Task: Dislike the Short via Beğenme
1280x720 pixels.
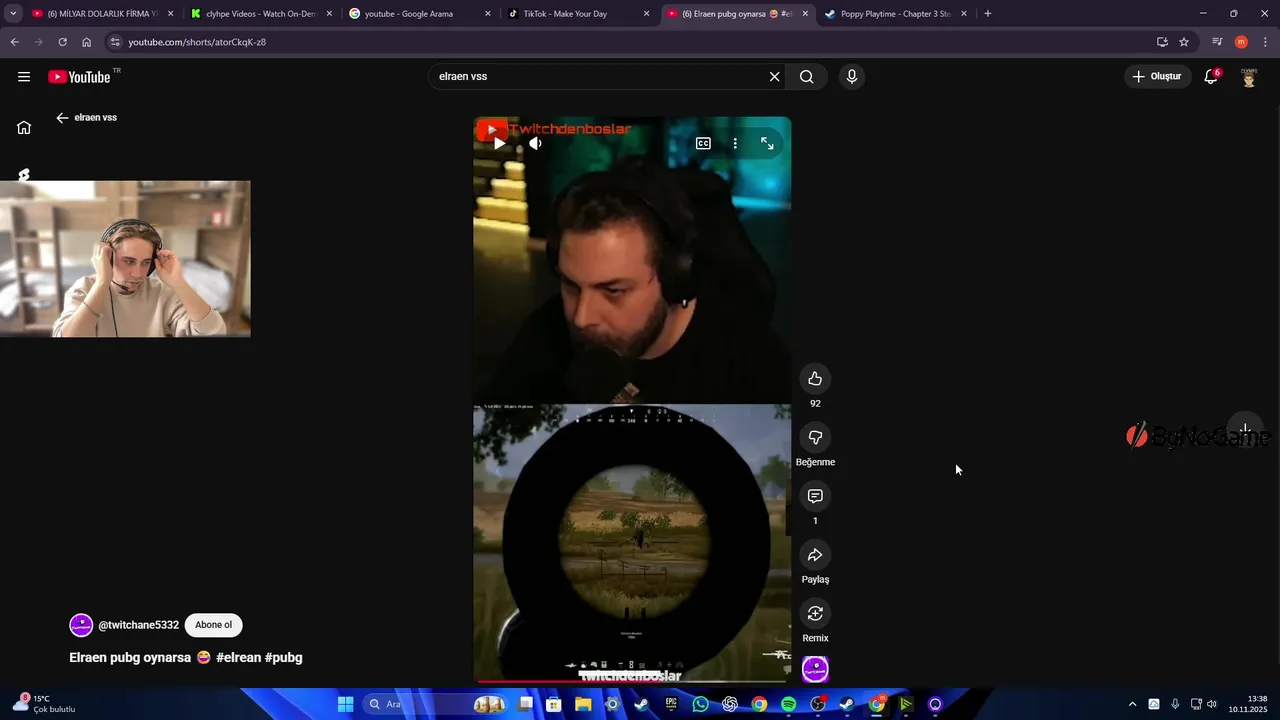Action: point(815,437)
